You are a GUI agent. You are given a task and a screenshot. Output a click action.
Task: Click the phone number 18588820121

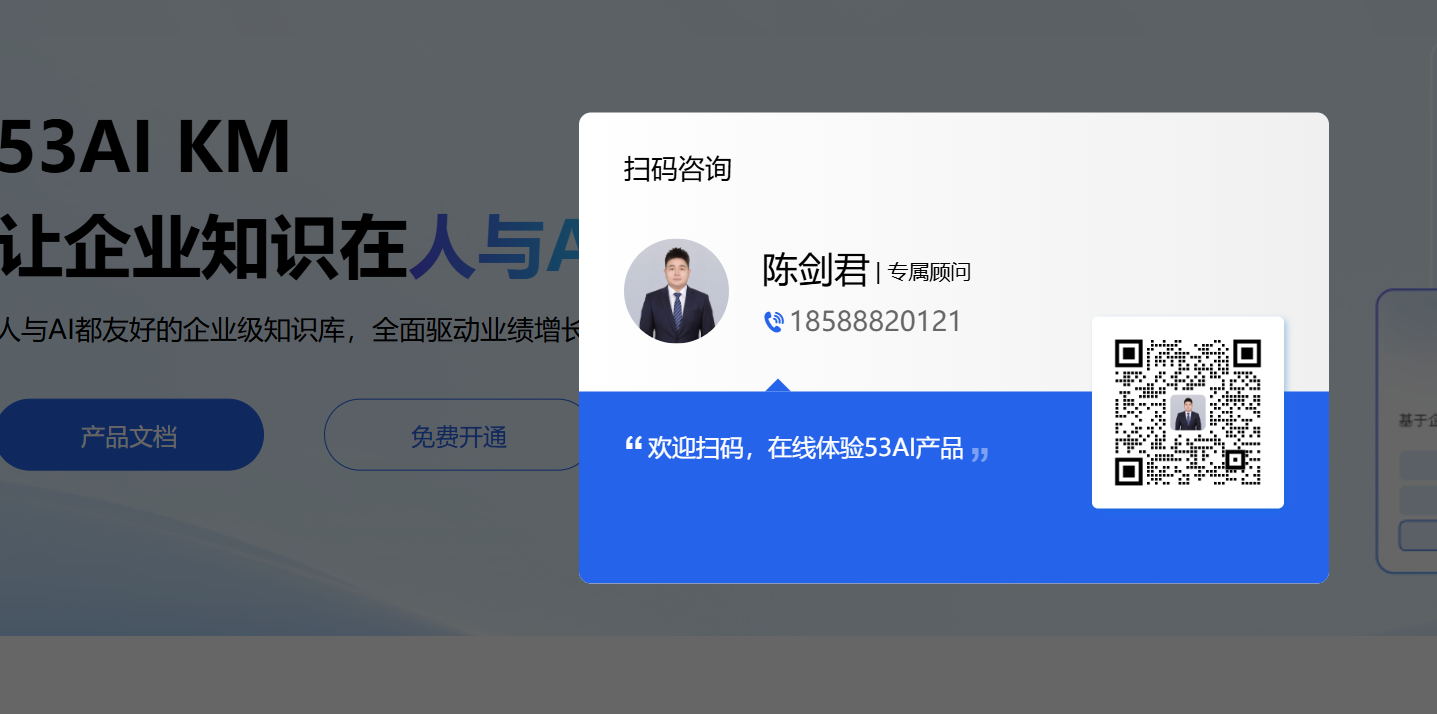[x=875, y=322]
